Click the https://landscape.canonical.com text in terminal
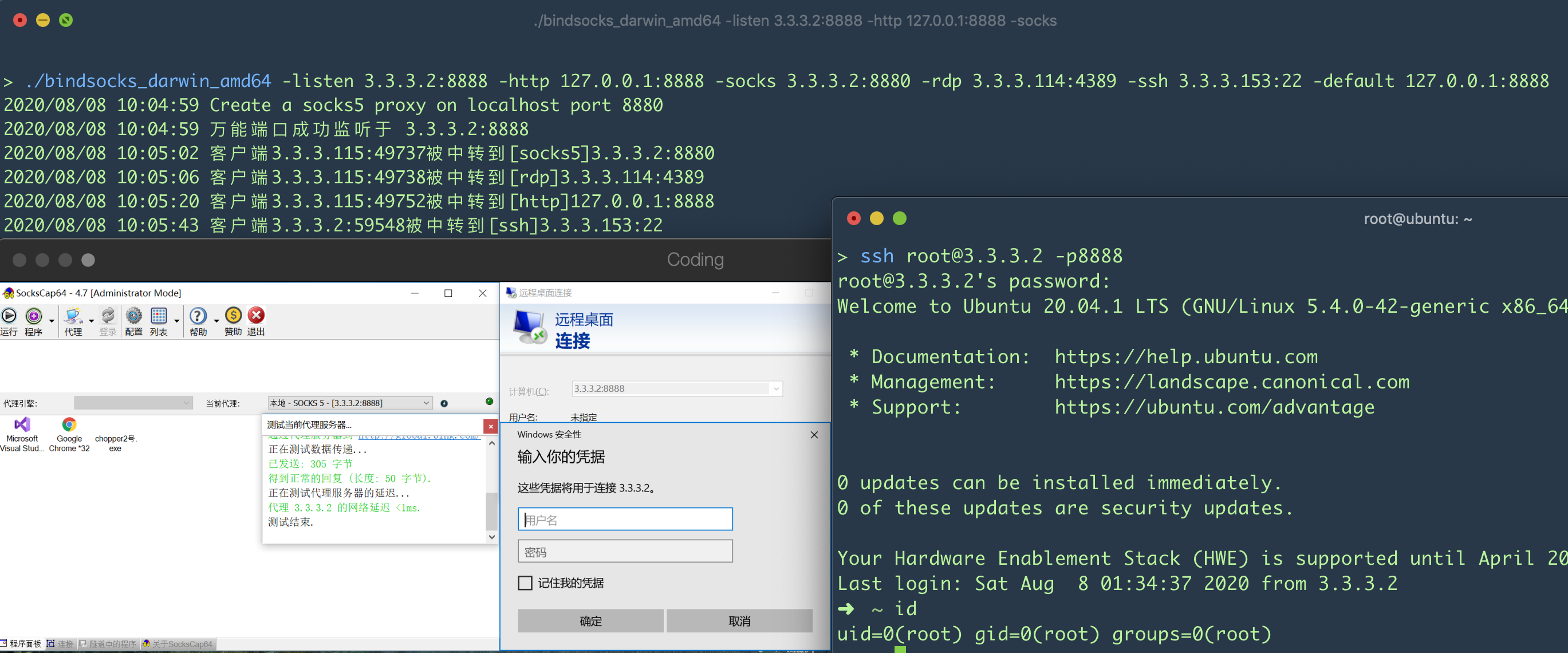Viewport: 1568px width, 653px height. click(1232, 381)
